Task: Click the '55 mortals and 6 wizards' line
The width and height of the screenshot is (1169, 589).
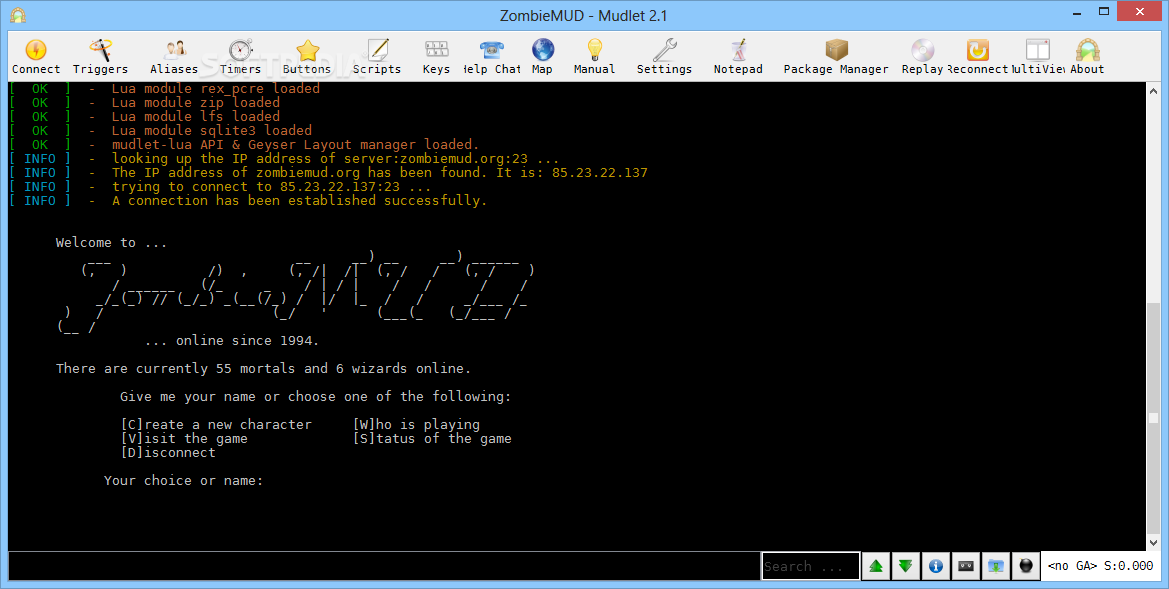Action: point(263,368)
